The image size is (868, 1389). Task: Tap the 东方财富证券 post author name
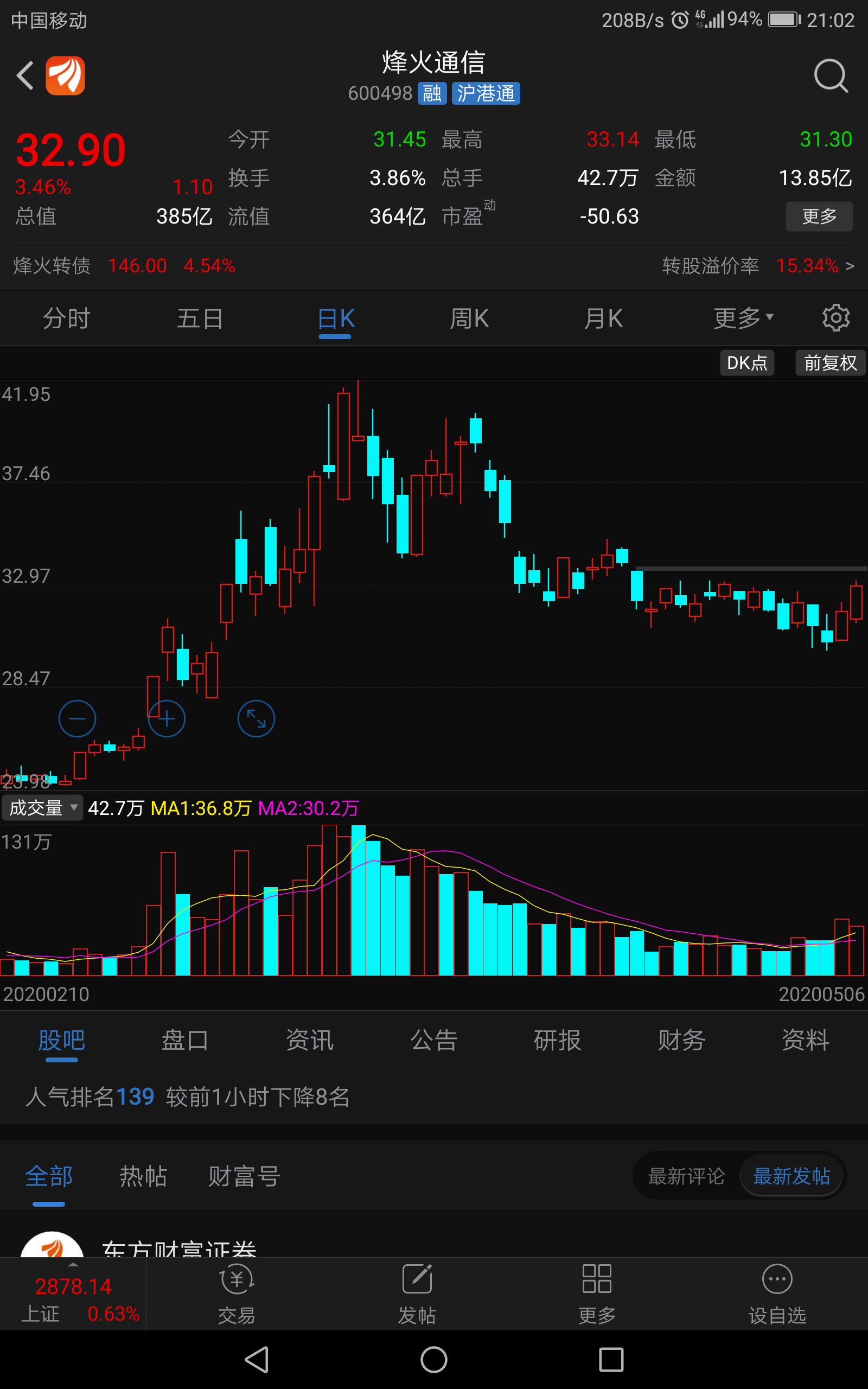pyautogui.click(x=179, y=1248)
